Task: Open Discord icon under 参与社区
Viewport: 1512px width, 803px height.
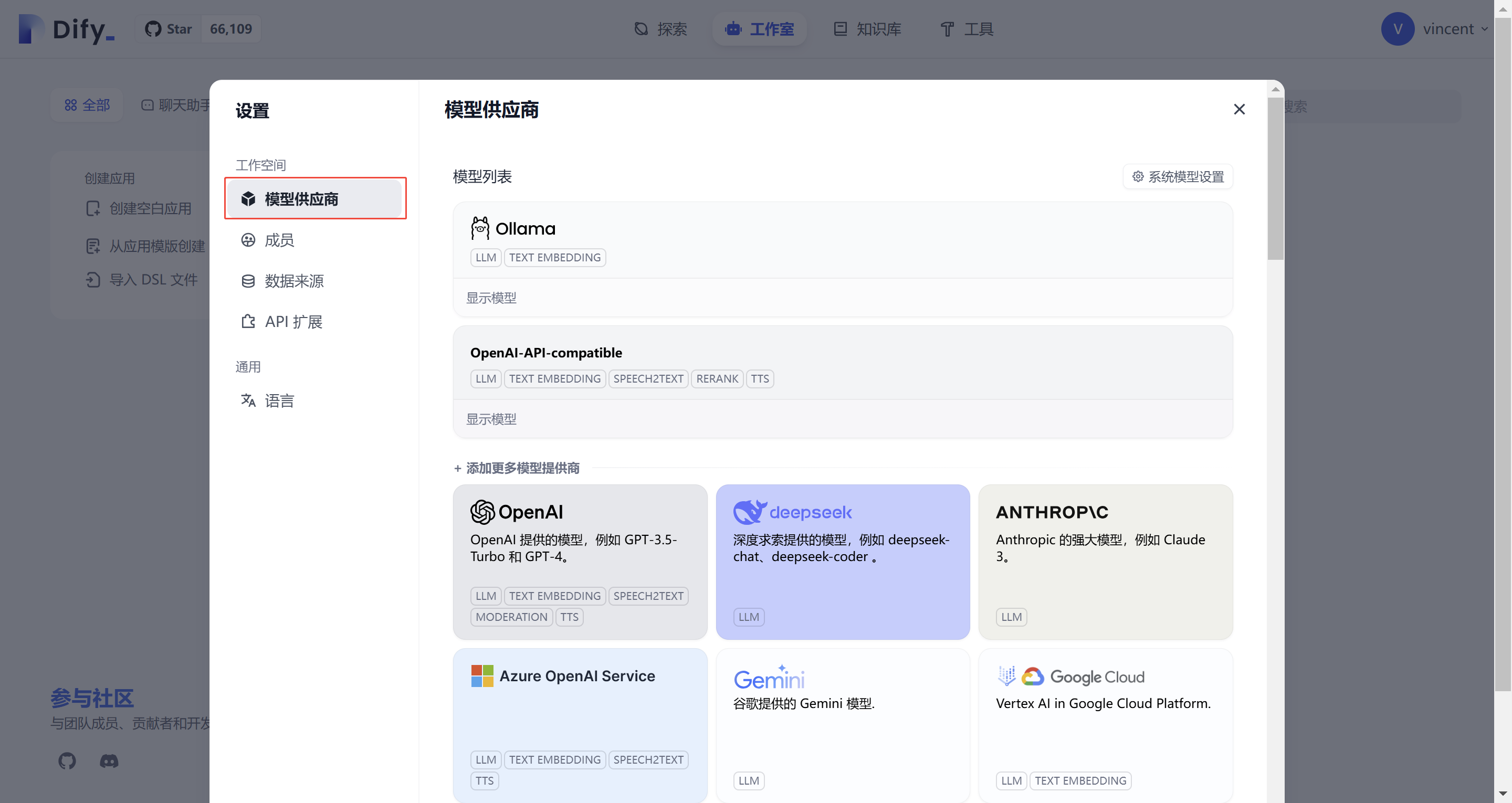Action: (109, 760)
